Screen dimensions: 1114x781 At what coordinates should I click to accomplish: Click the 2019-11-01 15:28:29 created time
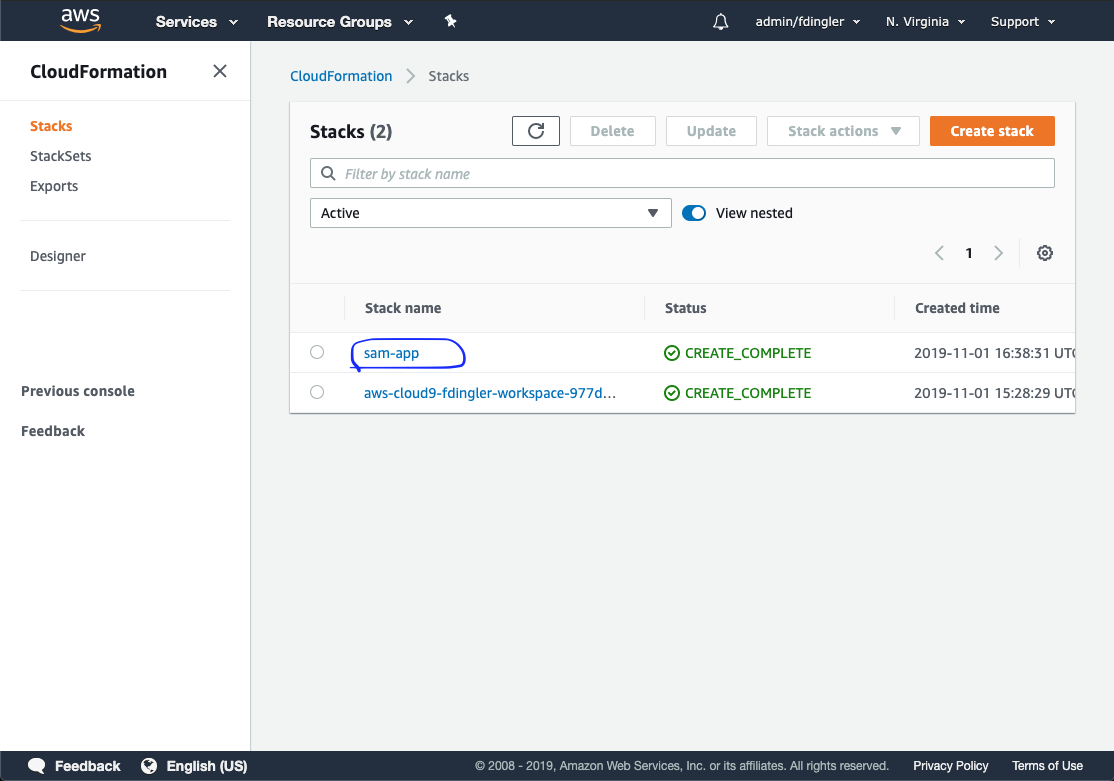point(995,393)
